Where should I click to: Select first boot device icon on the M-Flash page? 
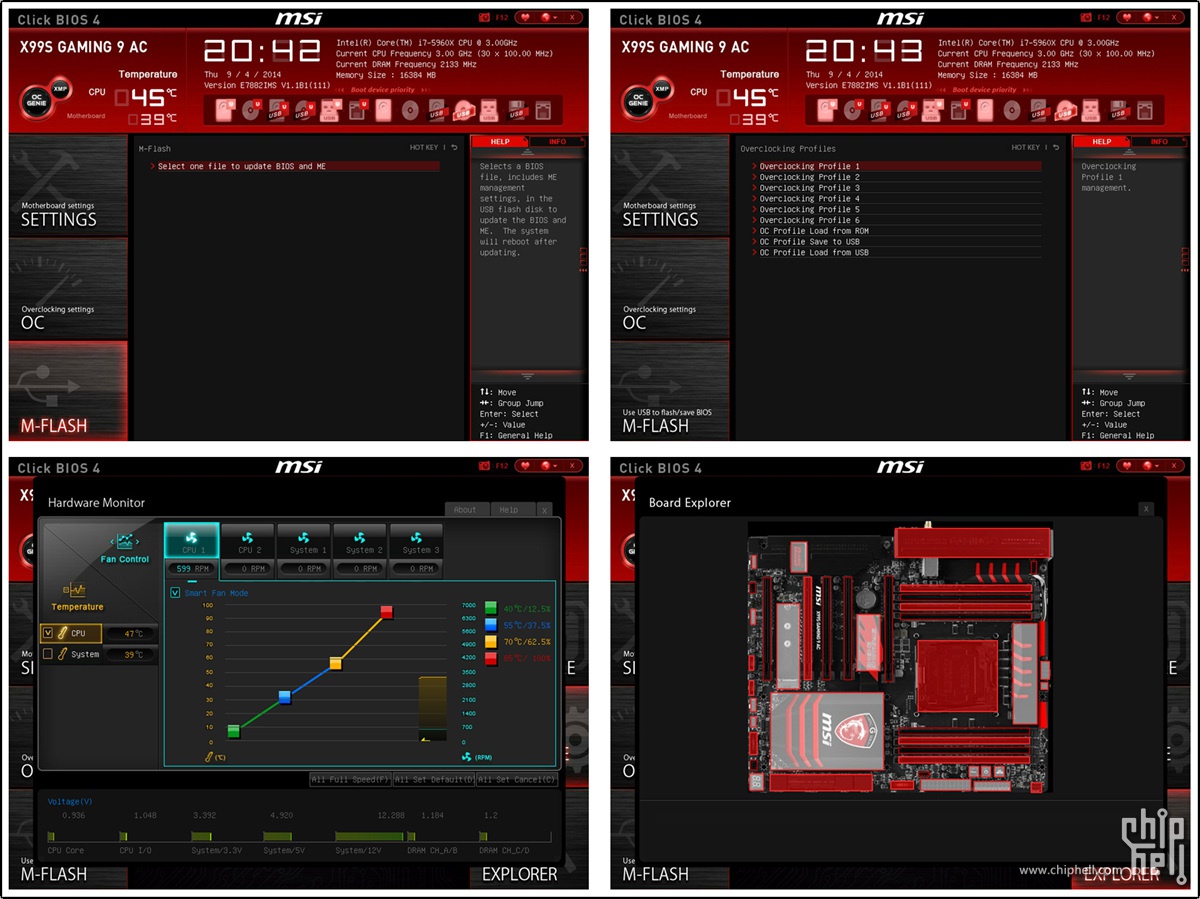[226, 110]
